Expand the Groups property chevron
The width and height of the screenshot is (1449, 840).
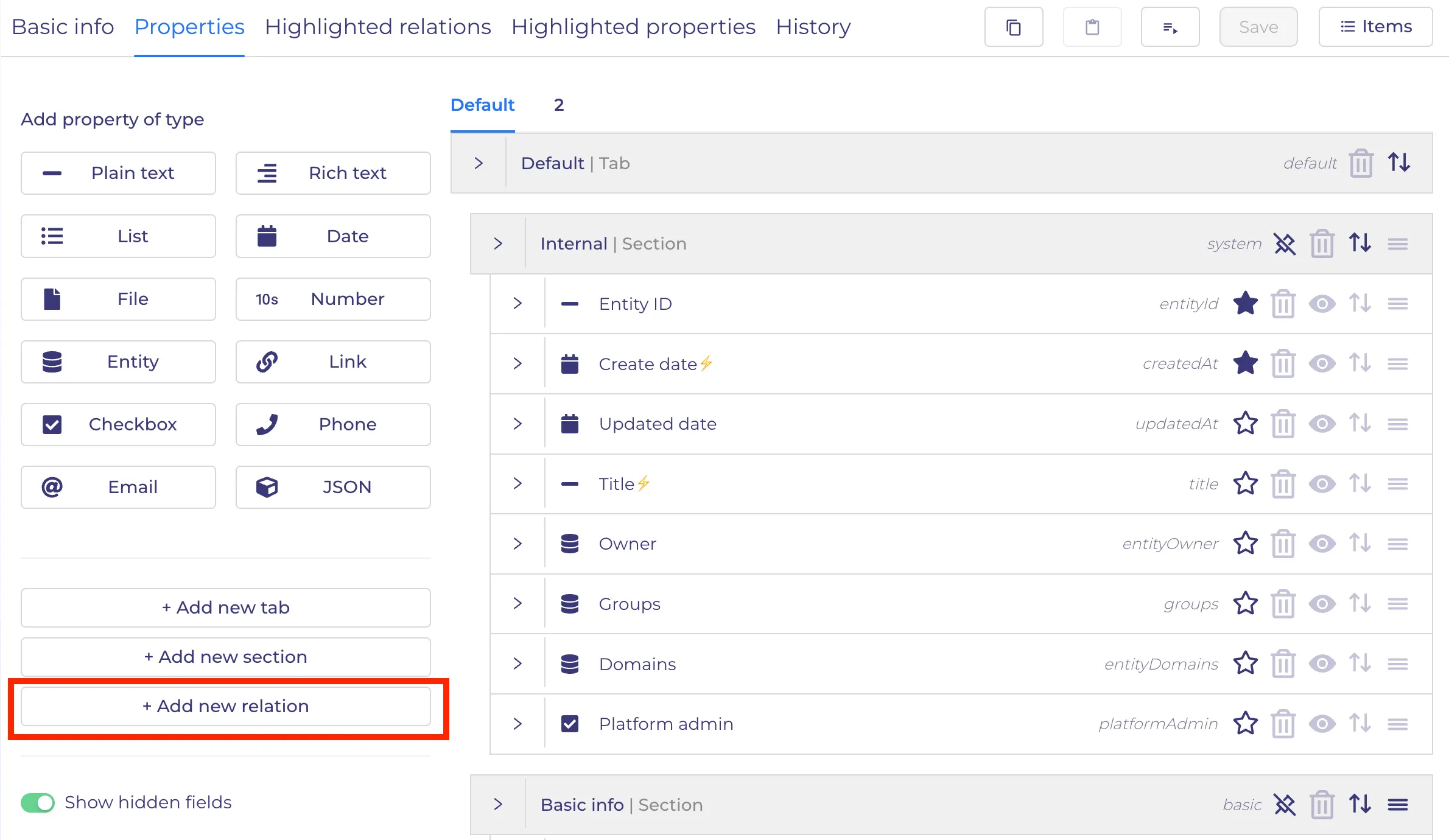coord(517,603)
